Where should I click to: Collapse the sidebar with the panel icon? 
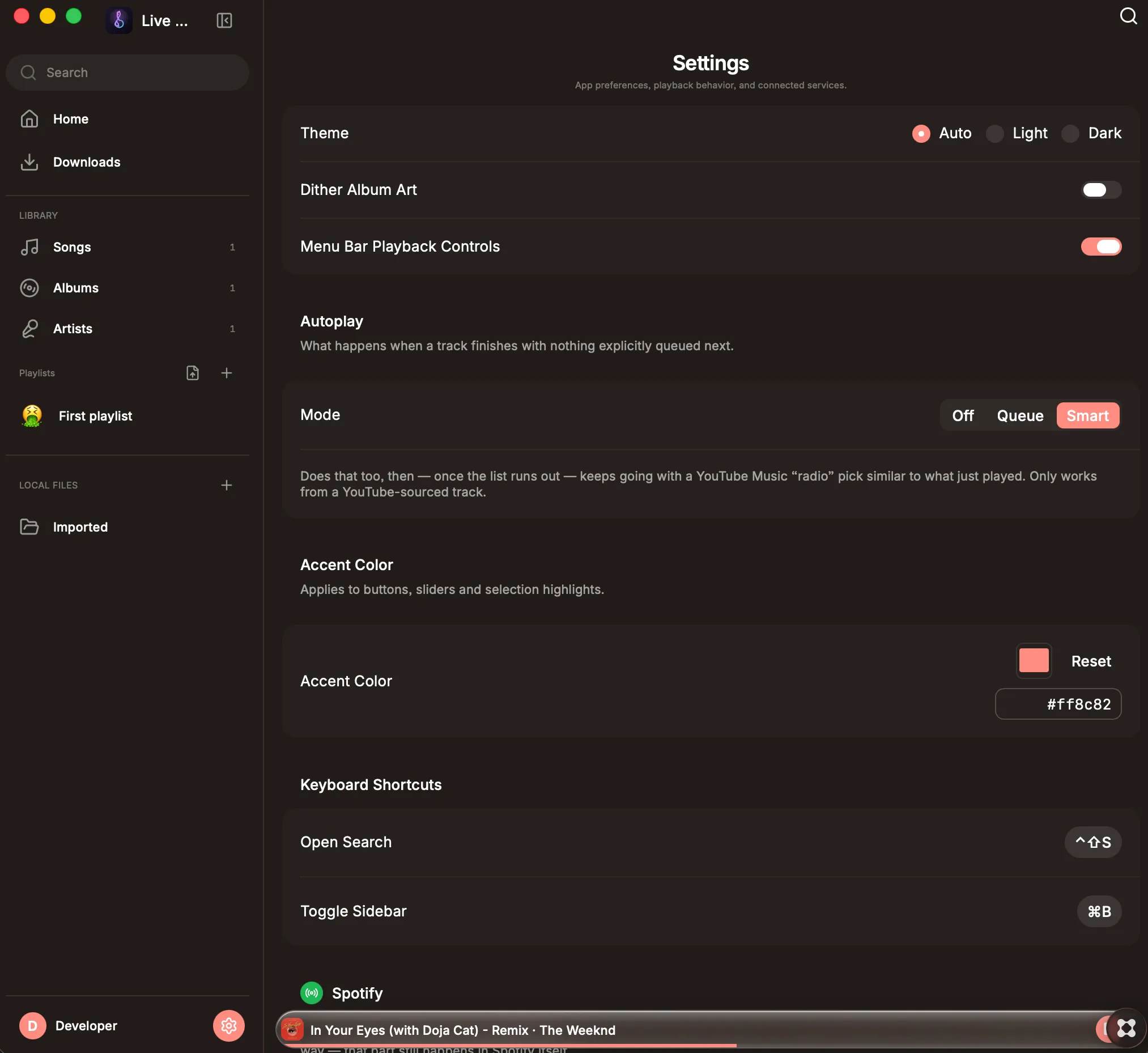coord(224,20)
